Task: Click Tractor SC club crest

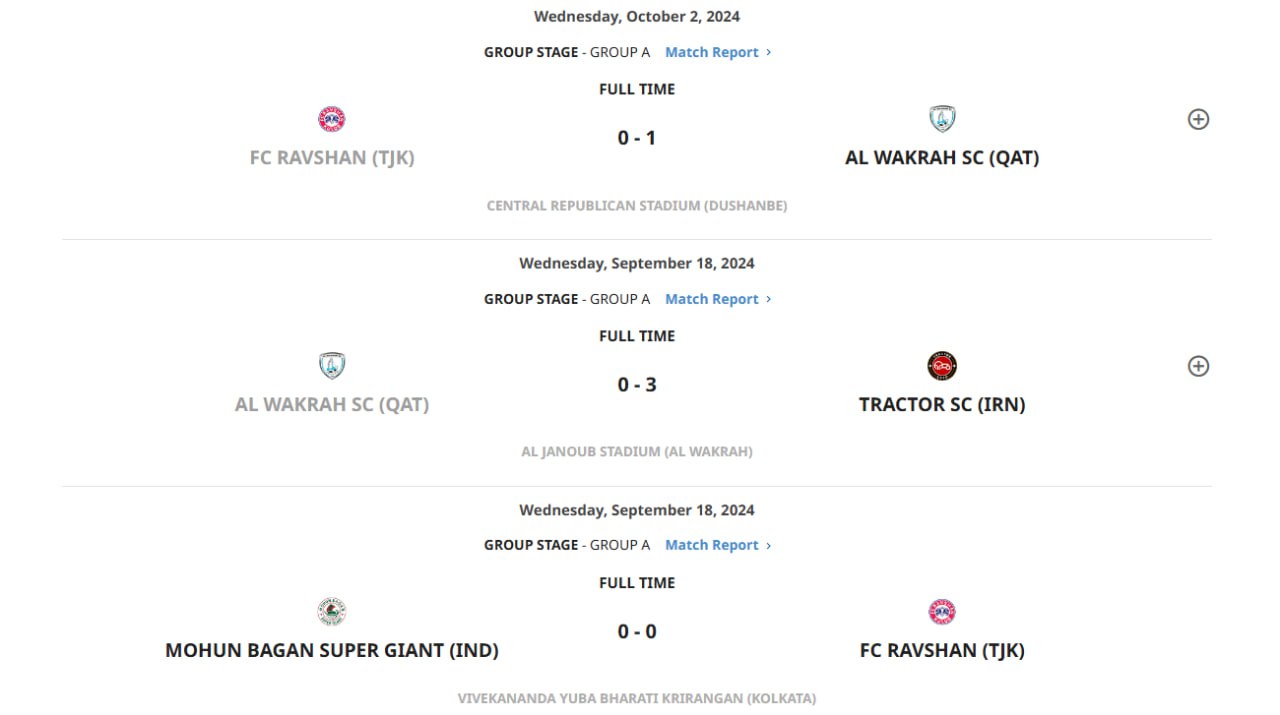Action: pyautogui.click(x=942, y=366)
